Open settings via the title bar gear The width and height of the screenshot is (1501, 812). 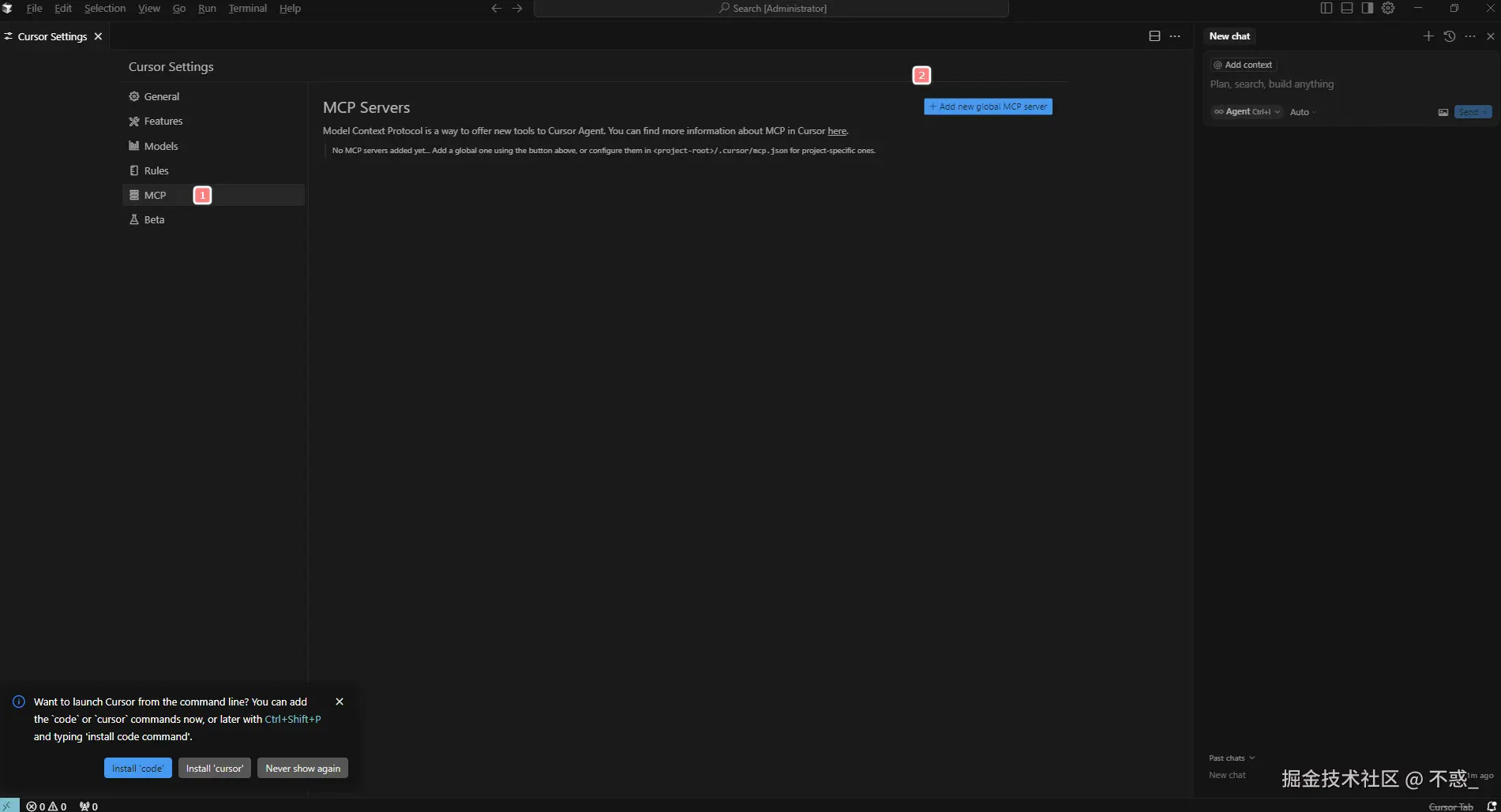[x=1388, y=8]
